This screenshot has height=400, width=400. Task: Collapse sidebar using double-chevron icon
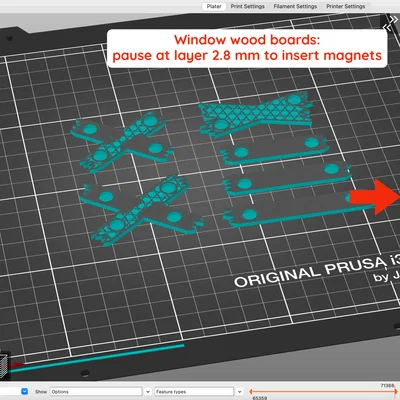tap(390, 23)
